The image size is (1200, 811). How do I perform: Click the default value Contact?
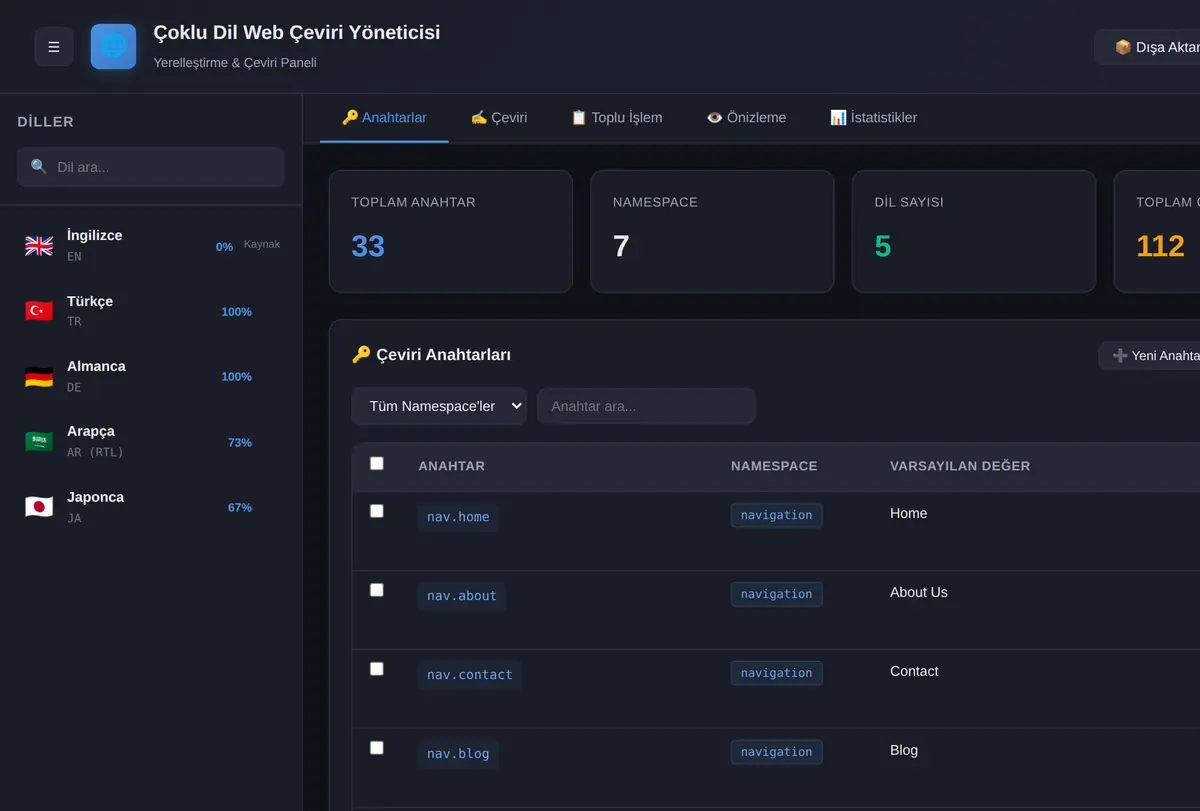click(914, 671)
